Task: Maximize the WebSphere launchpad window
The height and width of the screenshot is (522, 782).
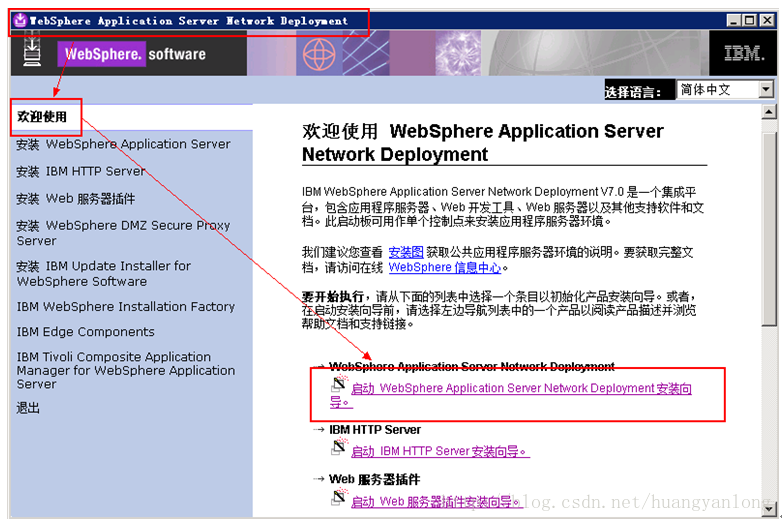Action: point(750,20)
